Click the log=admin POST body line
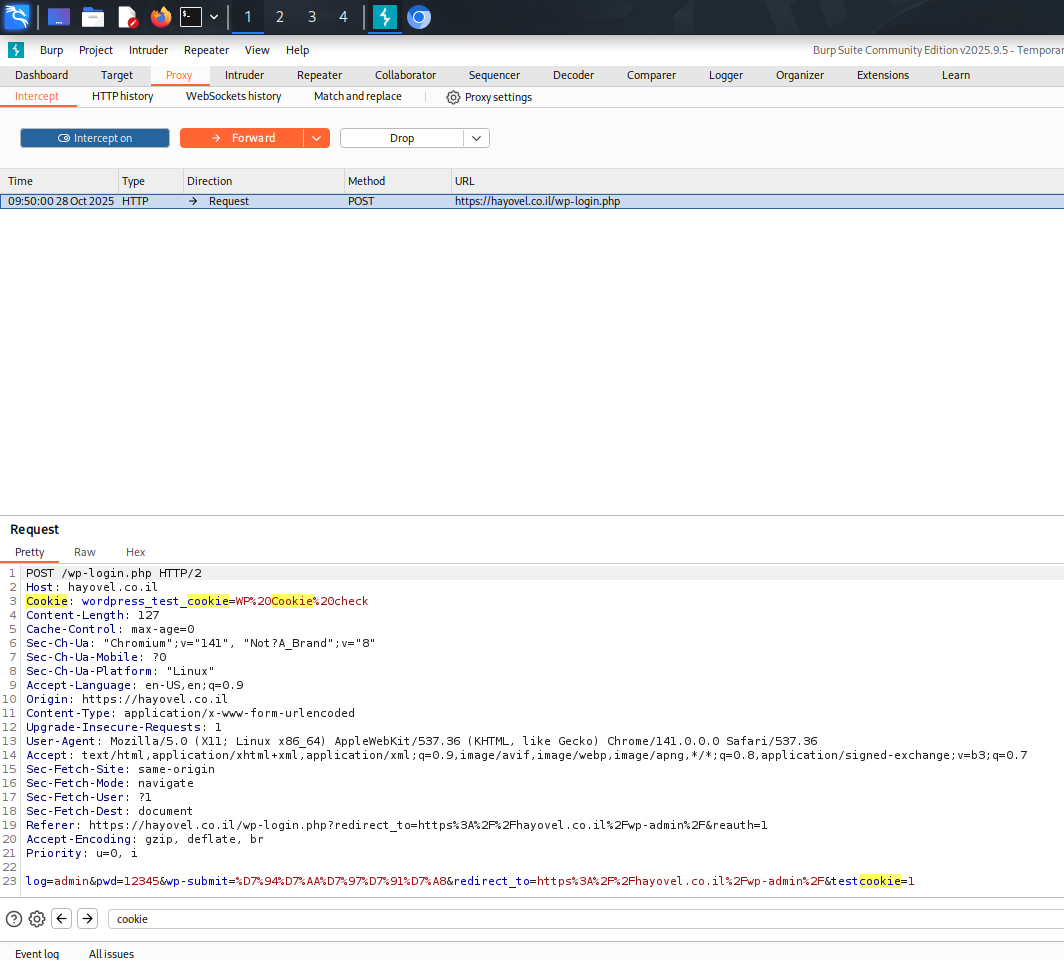This screenshot has width=1064, height=960. [x=470, y=881]
